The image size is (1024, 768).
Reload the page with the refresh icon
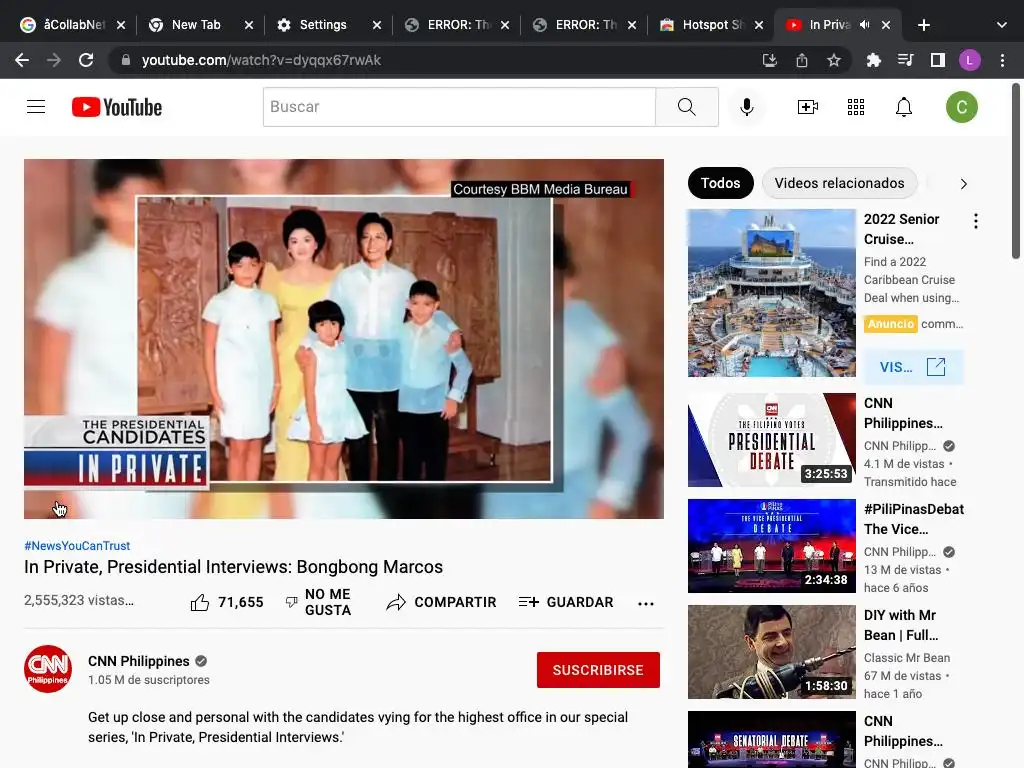pos(86,60)
